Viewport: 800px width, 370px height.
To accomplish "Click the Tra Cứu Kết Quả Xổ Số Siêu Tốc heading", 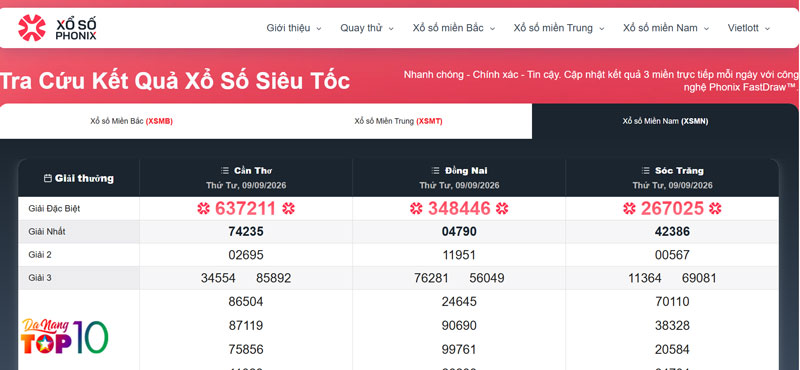I will point(175,81).
